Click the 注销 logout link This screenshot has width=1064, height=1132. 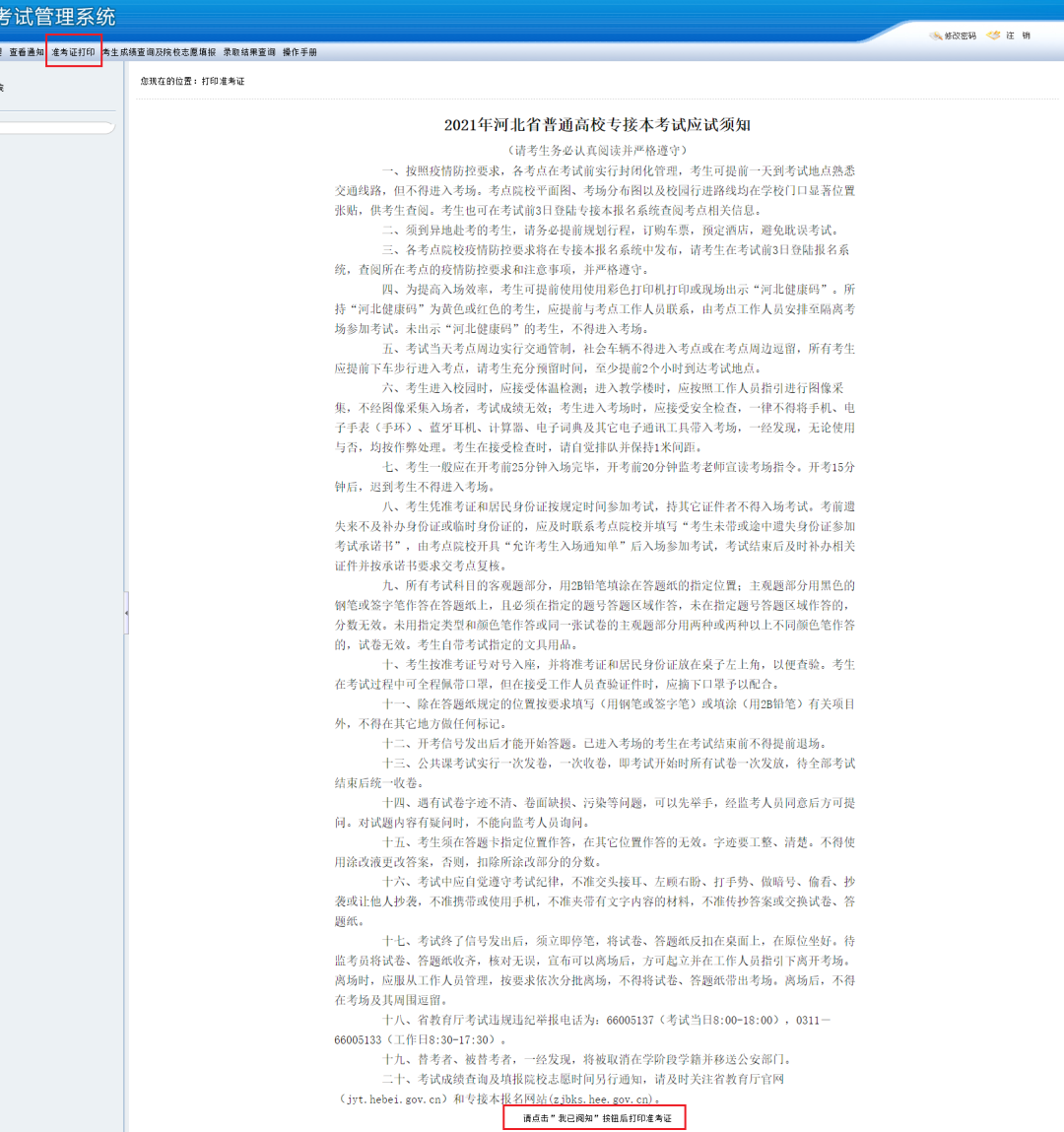pyautogui.click(x=1018, y=35)
